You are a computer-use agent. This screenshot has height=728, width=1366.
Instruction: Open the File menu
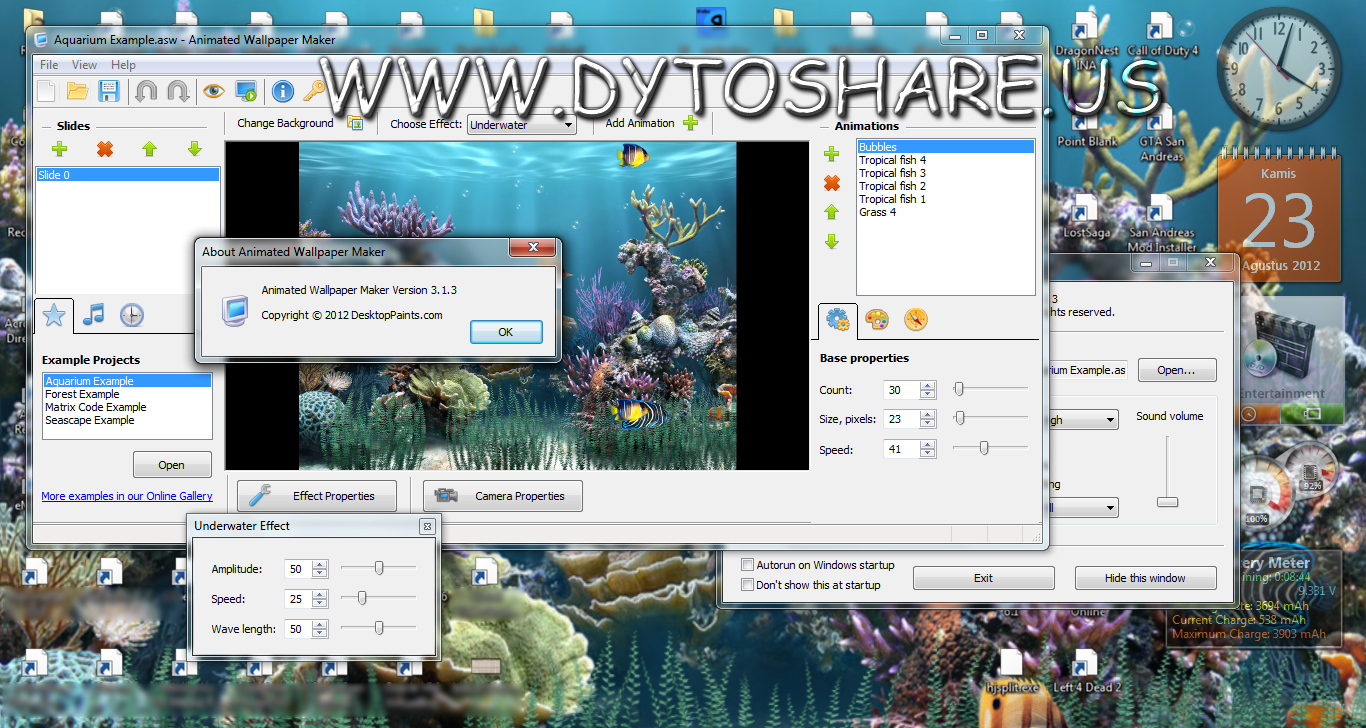point(48,65)
